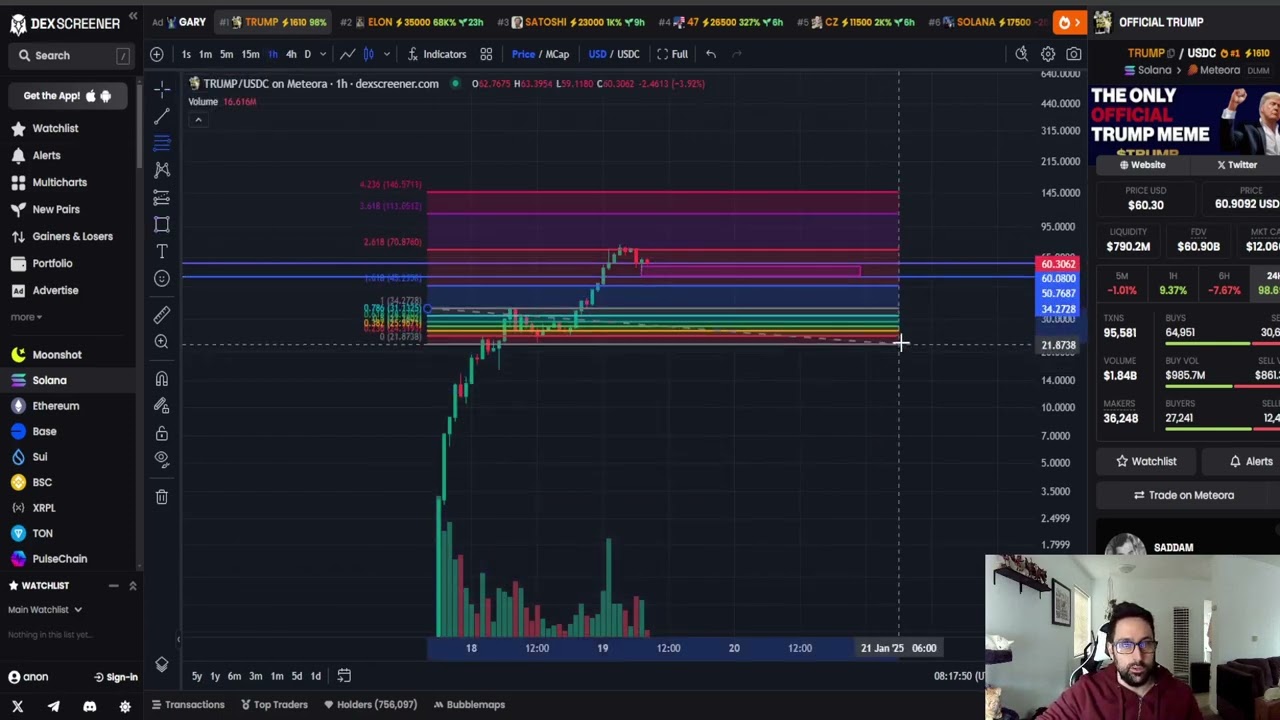Switch to the Top Traders tab

[273, 705]
